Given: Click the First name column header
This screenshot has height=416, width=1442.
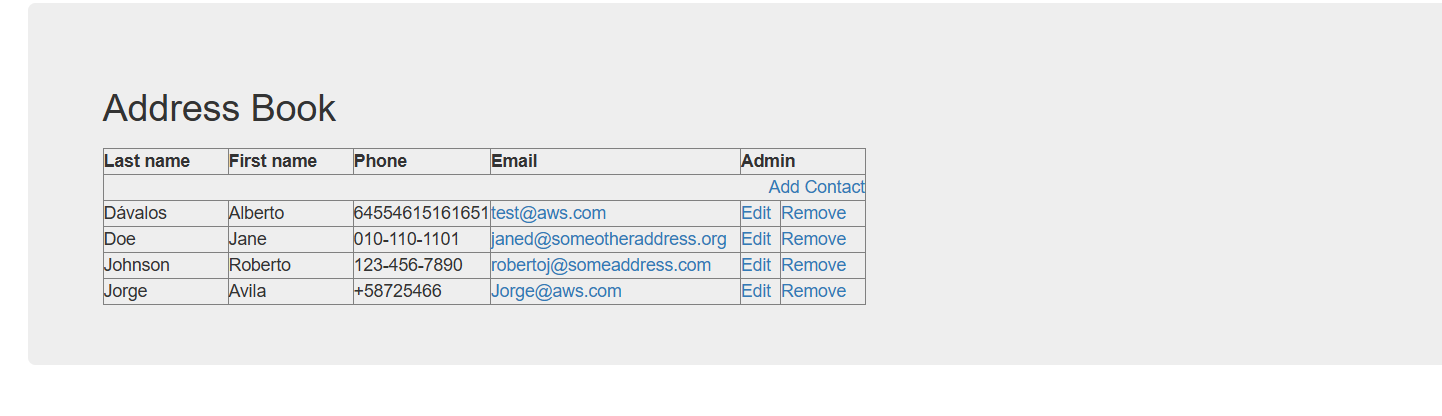Looking at the screenshot, I should click(x=273, y=161).
